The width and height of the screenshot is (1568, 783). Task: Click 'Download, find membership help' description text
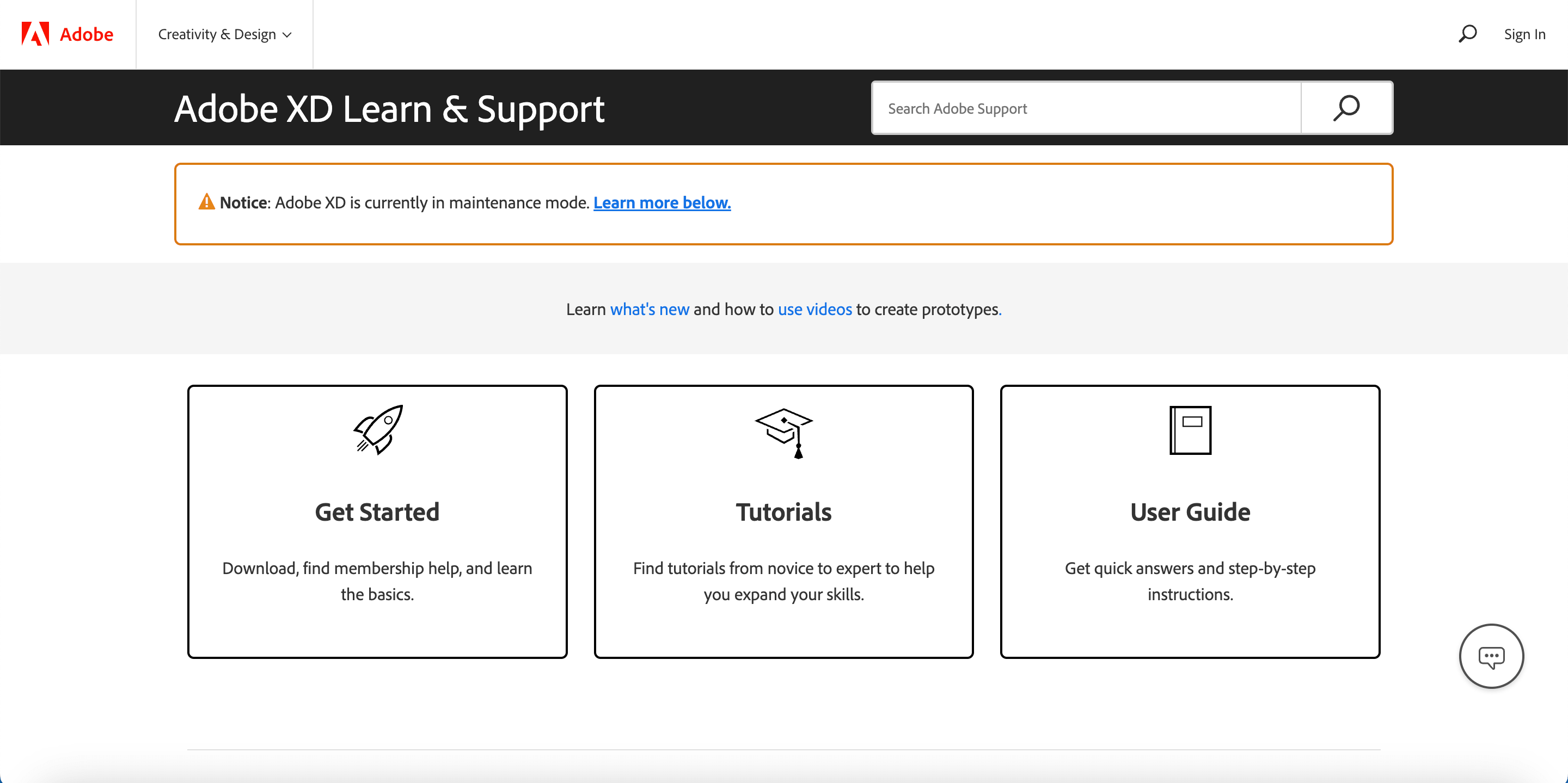(377, 581)
